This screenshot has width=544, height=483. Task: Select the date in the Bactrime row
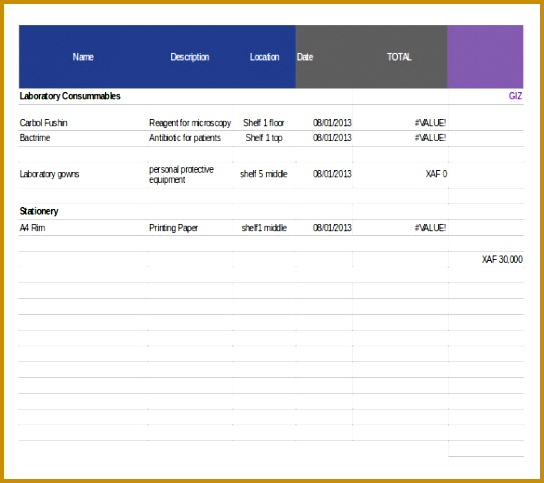tap(332, 138)
